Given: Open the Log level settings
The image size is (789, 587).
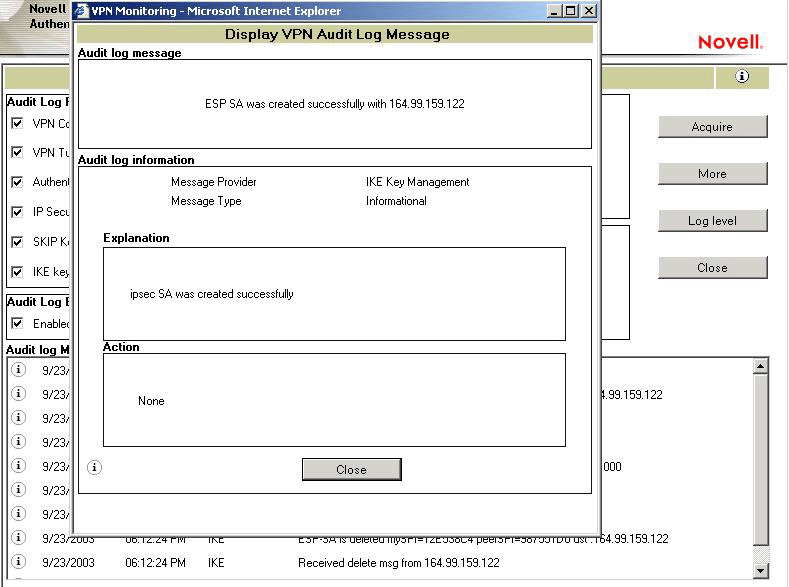Looking at the screenshot, I should pos(713,221).
